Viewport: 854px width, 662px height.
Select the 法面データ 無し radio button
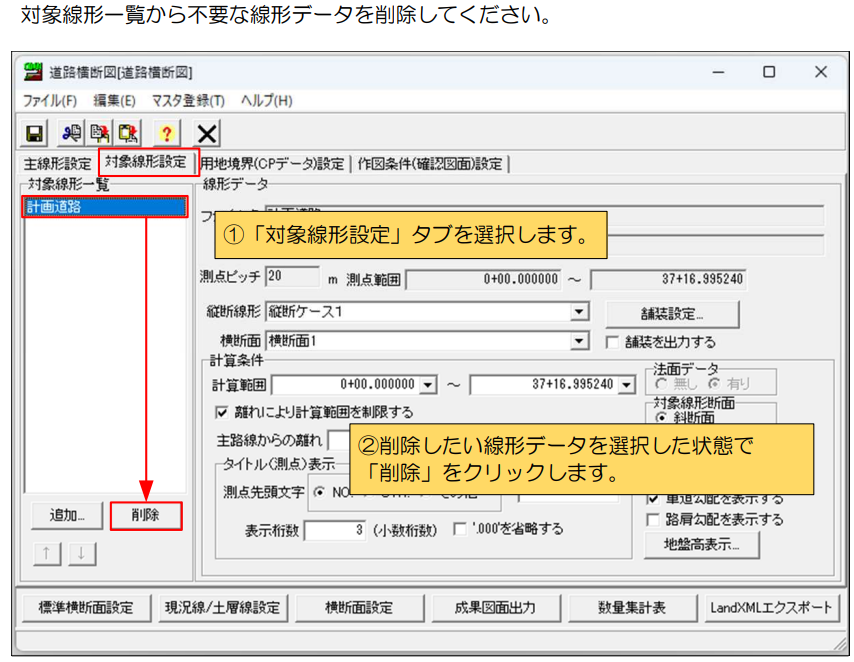[x=661, y=384]
